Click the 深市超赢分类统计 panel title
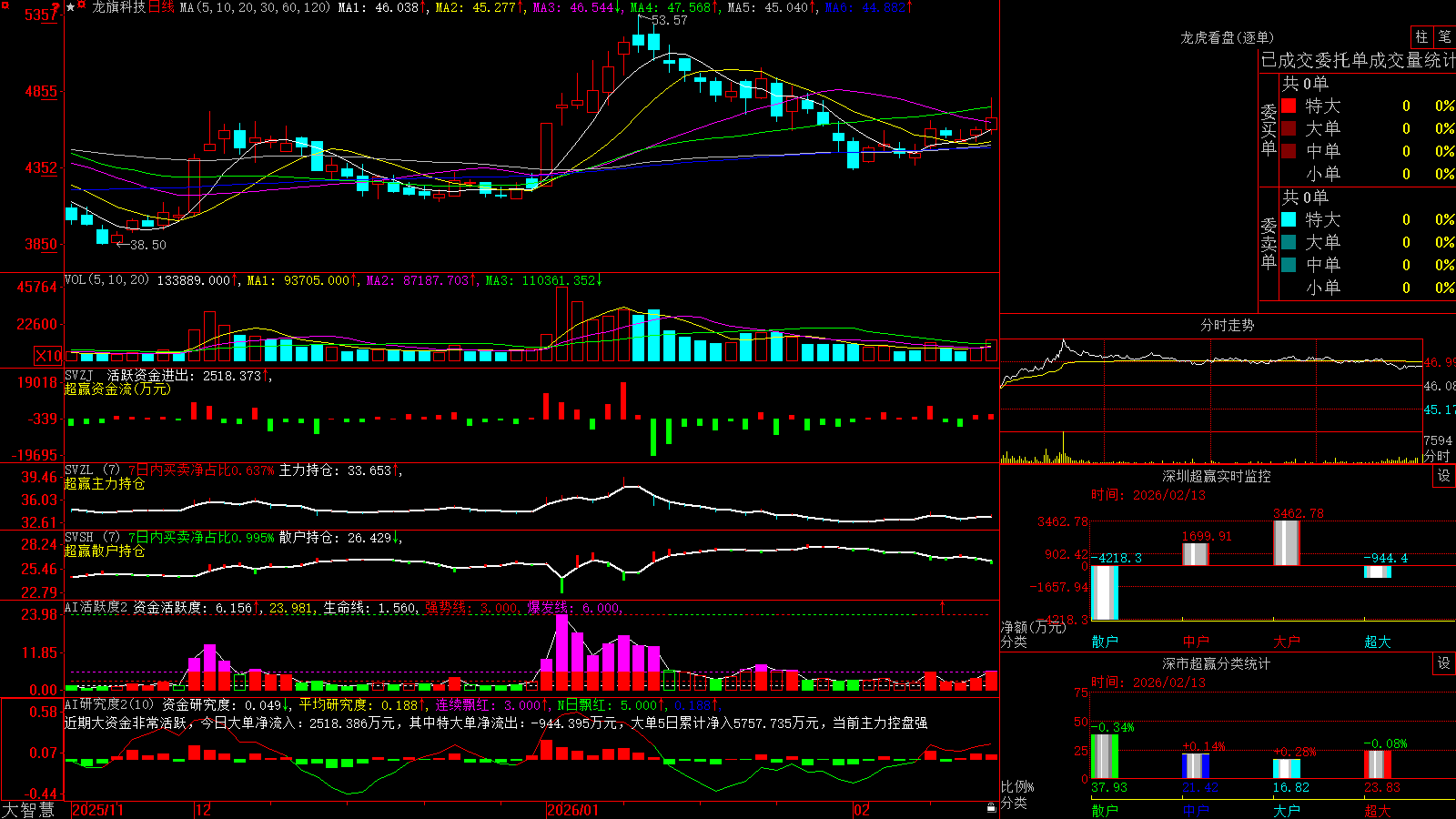This screenshot has height=819, width=1456. tap(1217, 663)
